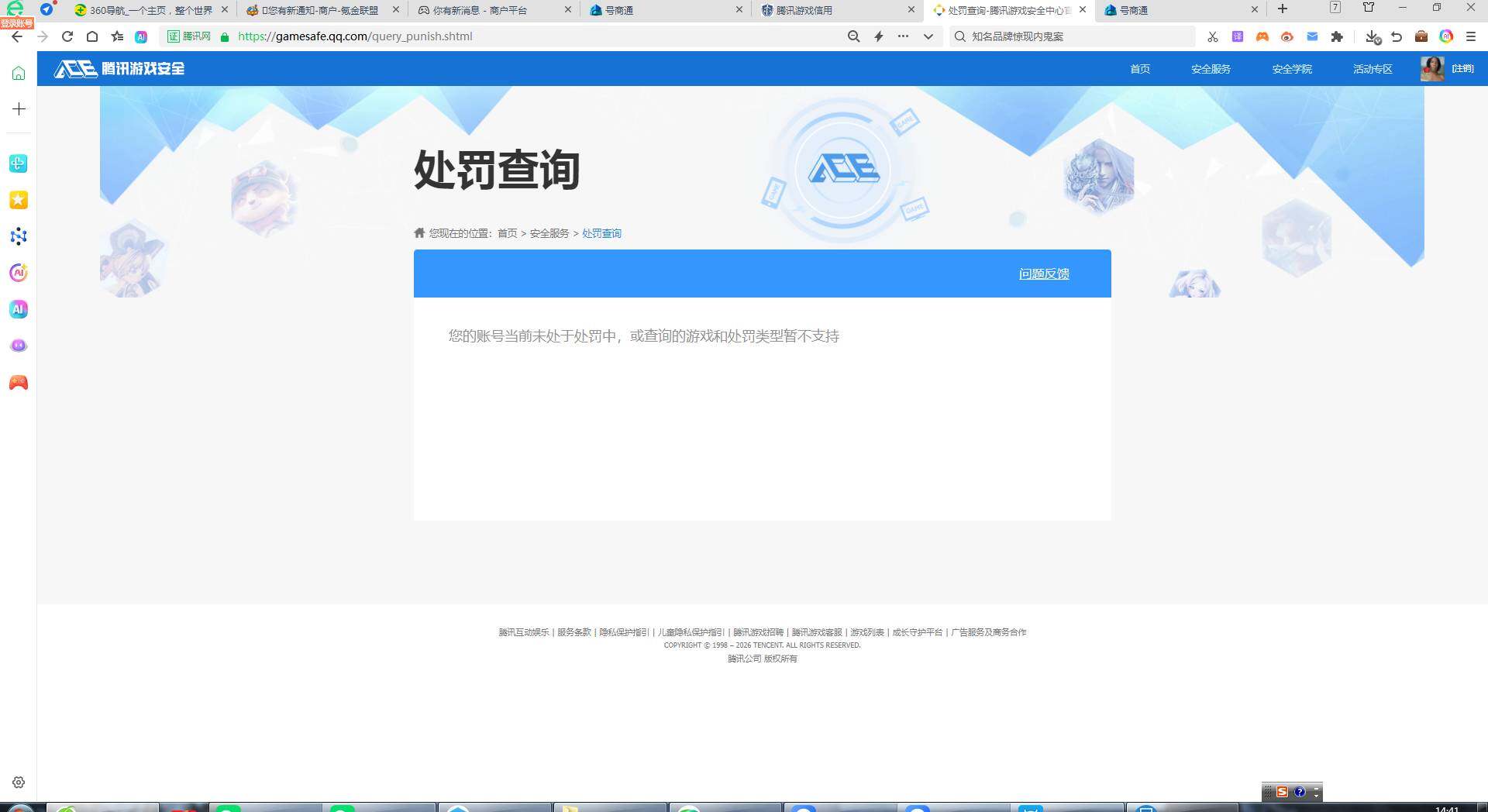
Task: Open the 安全学院 navigation menu
Action: (1291, 69)
